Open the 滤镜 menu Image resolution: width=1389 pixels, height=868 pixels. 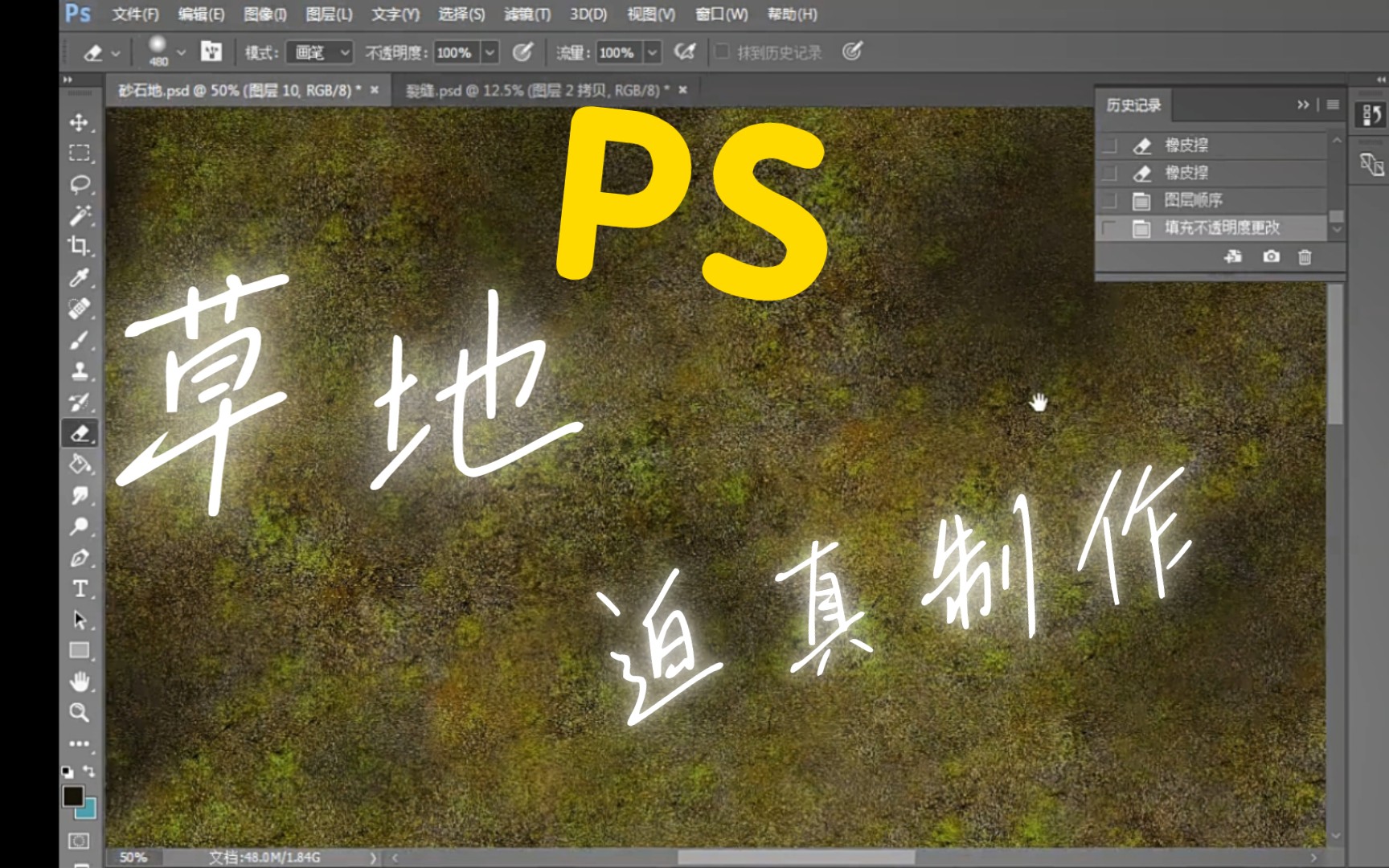pyautogui.click(x=526, y=14)
